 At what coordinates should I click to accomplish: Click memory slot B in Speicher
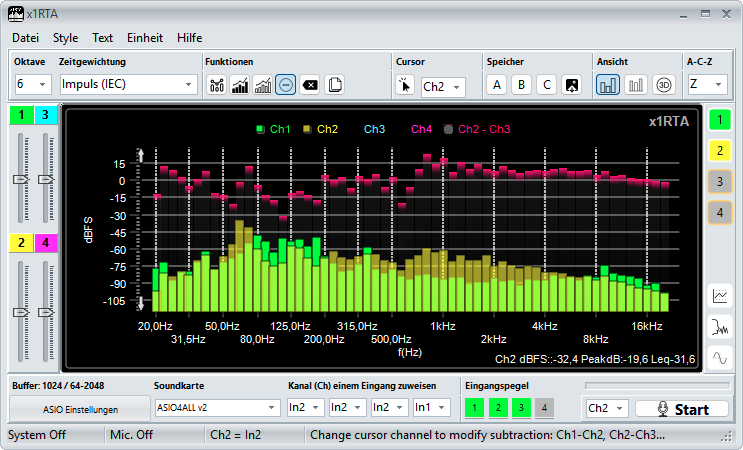[x=520, y=85]
